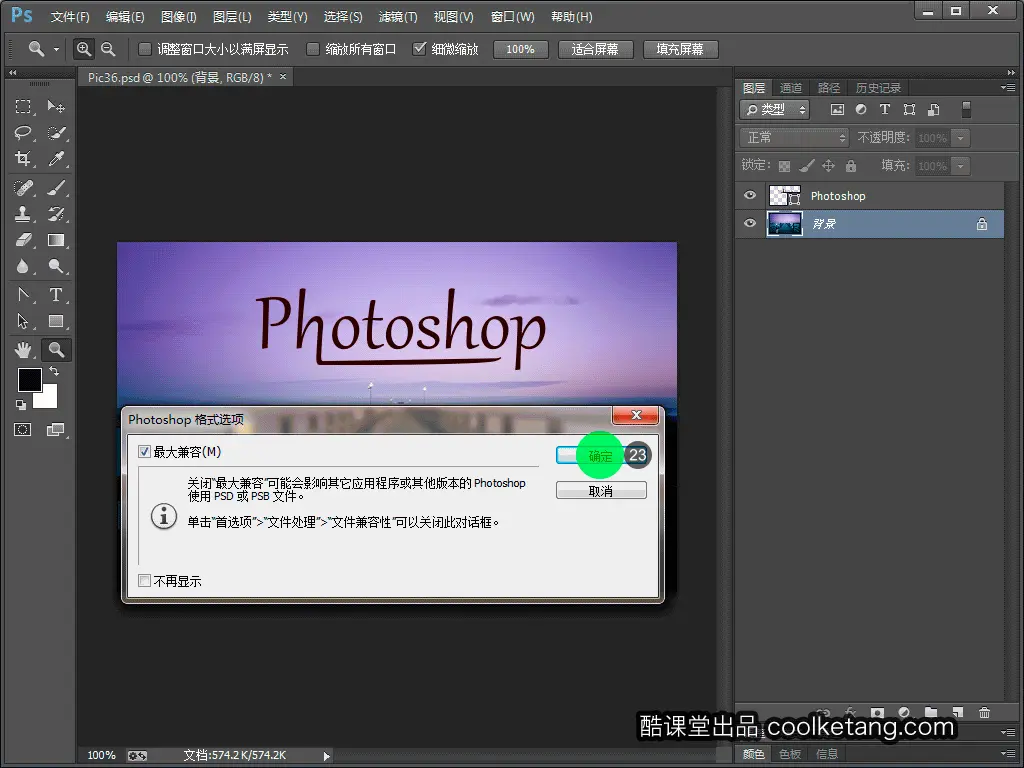Click the 100% zoom button

pyautogui.click(x=520, y=50)
